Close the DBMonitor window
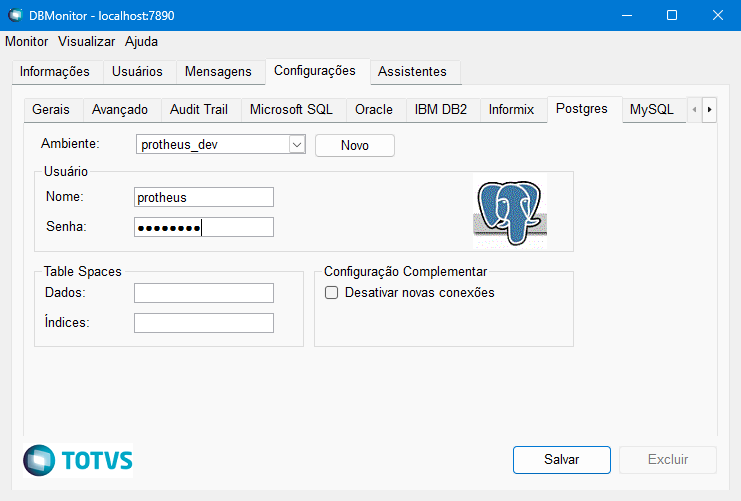 (x=717, y=15)
